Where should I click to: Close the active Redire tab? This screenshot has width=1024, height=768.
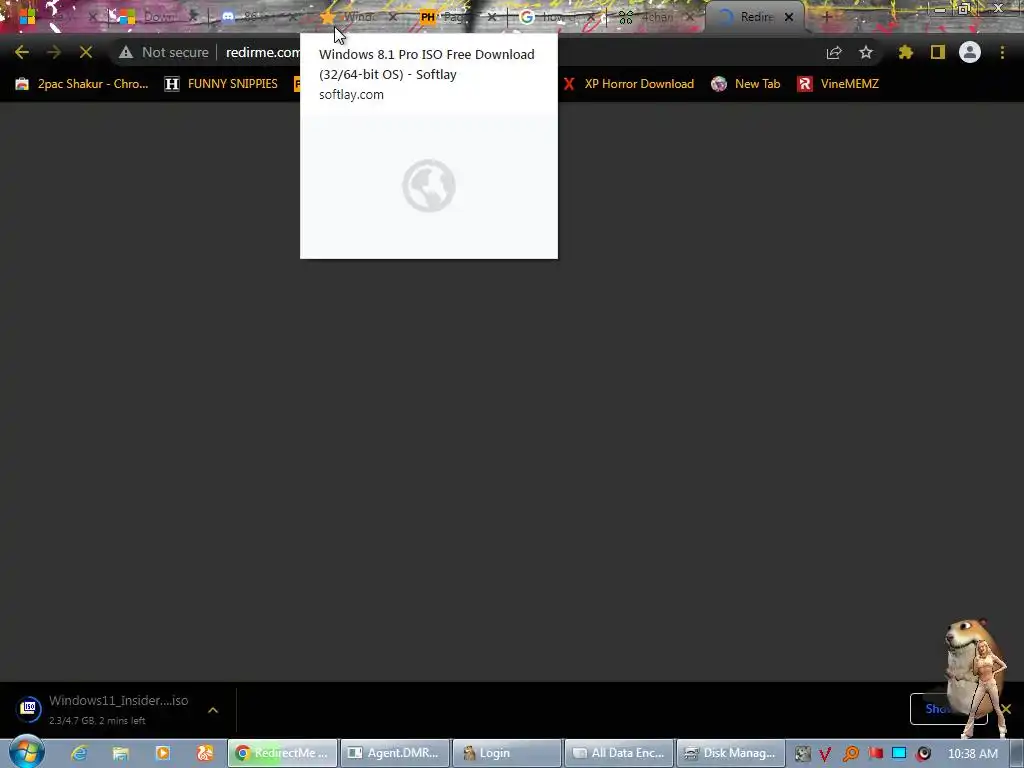pyautogui.click(x=789, y=18)
